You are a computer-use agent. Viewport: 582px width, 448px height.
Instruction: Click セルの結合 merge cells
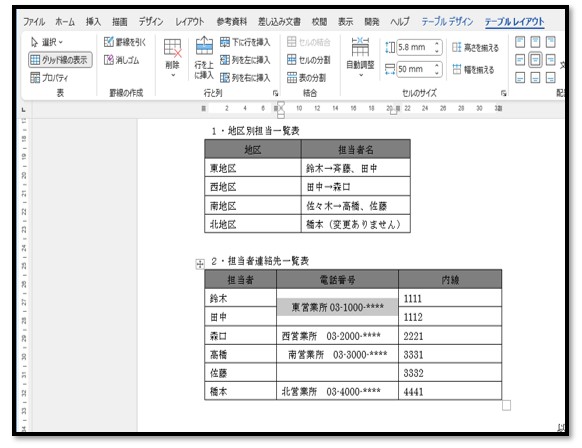[x=309, y=42]
